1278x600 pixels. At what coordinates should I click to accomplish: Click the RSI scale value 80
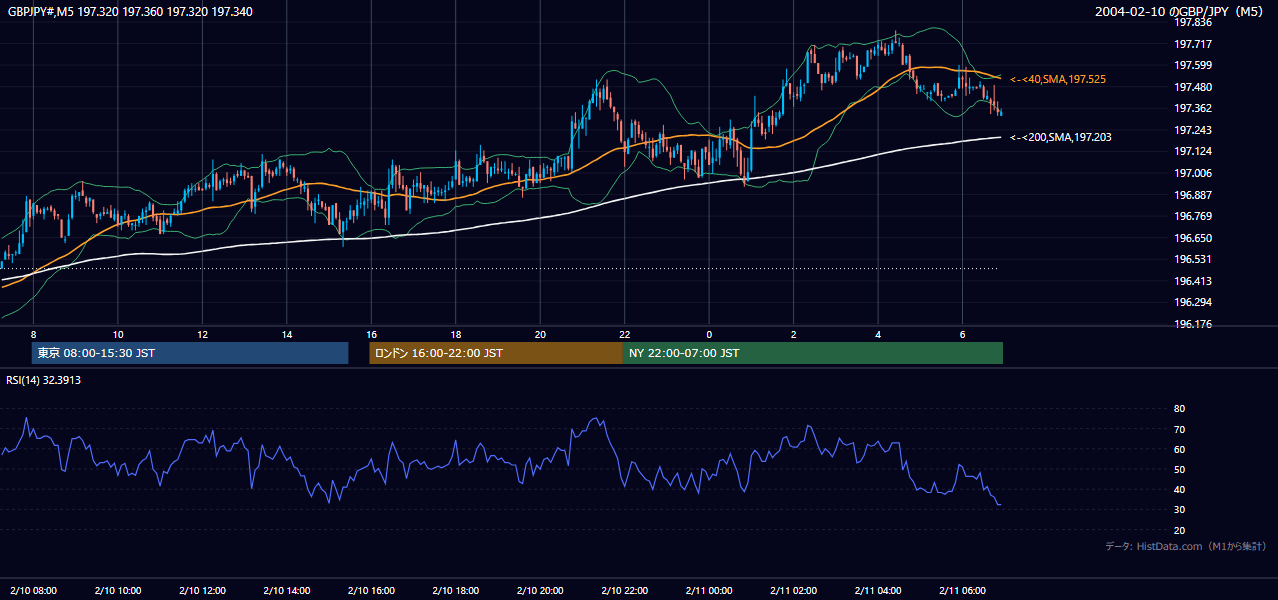coord(1179,409)
